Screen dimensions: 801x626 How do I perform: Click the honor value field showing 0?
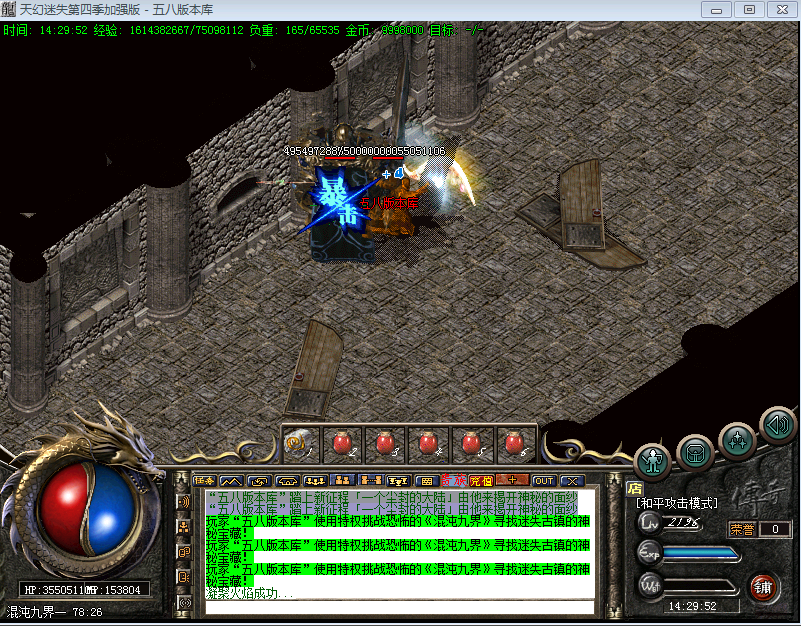[774, 529]
